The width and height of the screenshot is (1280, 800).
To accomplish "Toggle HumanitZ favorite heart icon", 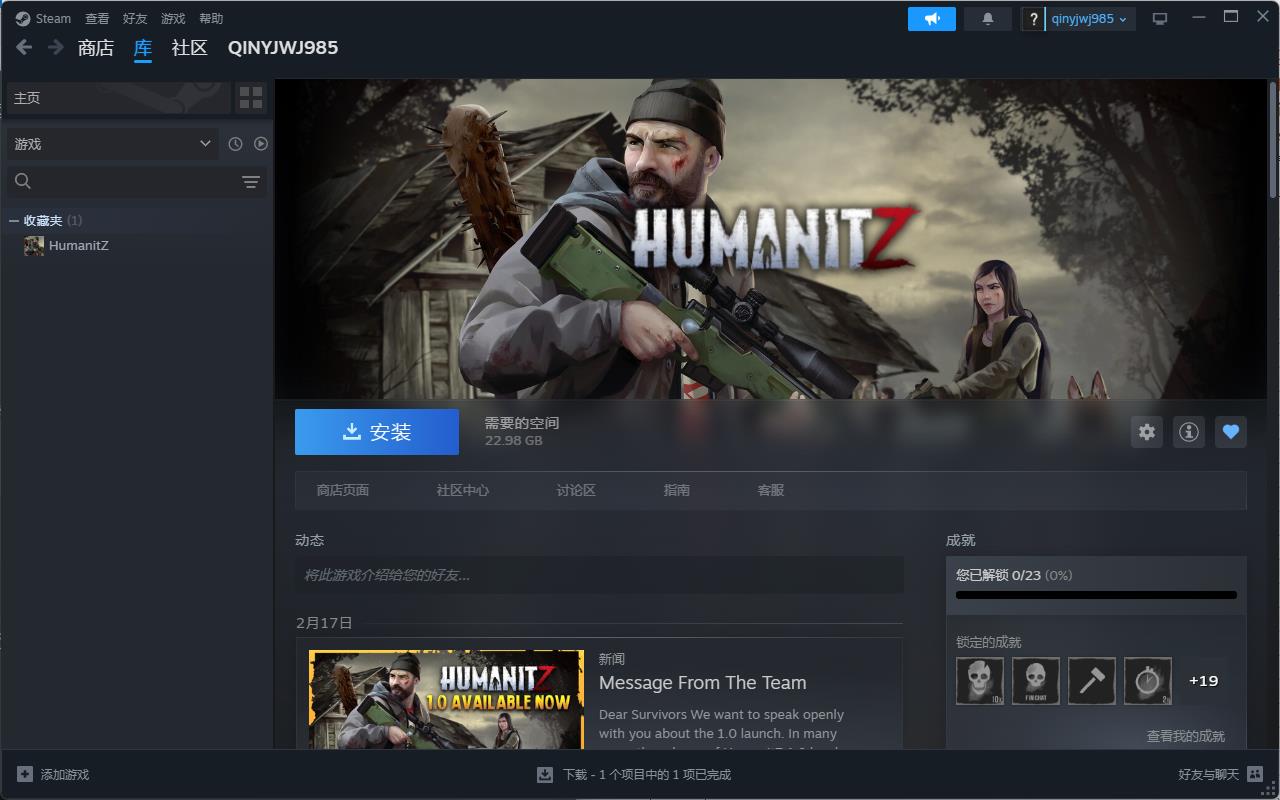I will pos(1231,432).
